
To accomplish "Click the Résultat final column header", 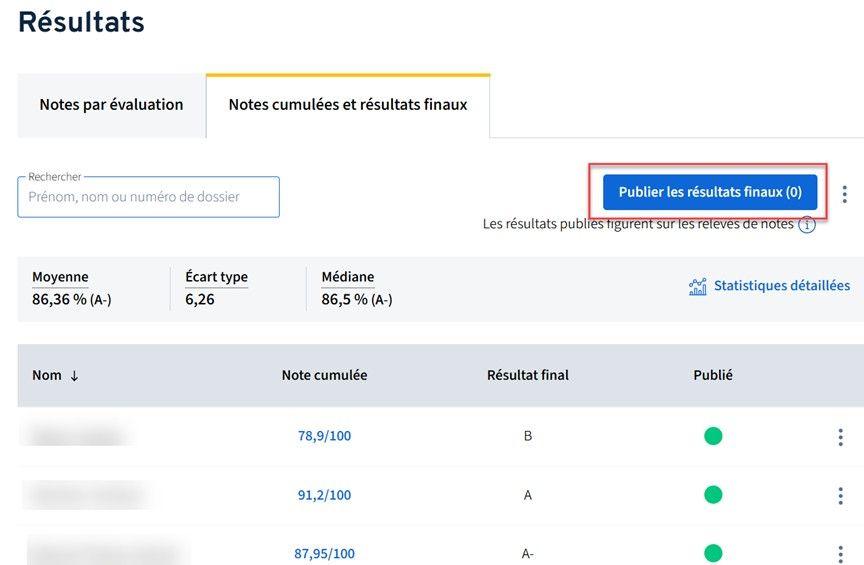I will pos(527,375).
